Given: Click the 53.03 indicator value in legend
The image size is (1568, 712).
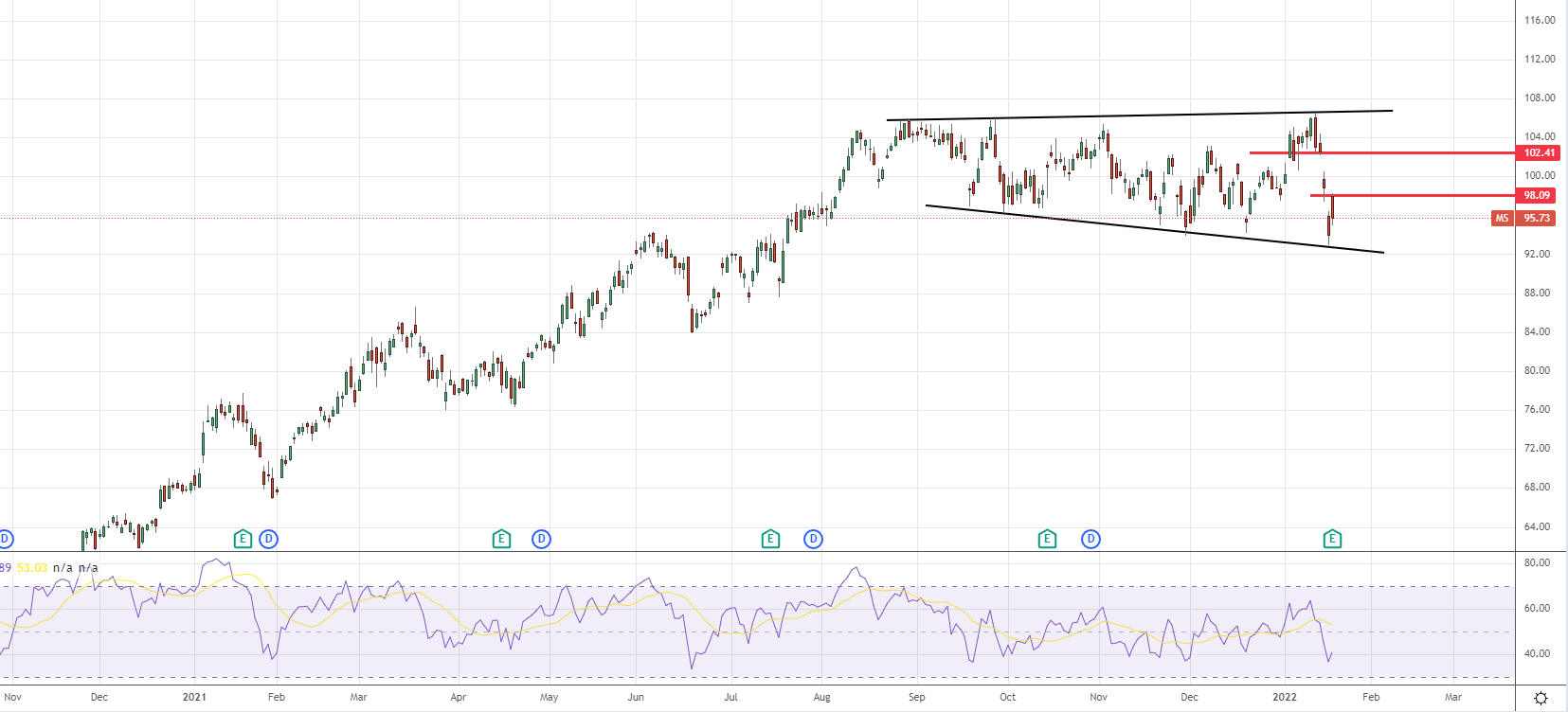Looking at the screenshot, I should point(32,568).
